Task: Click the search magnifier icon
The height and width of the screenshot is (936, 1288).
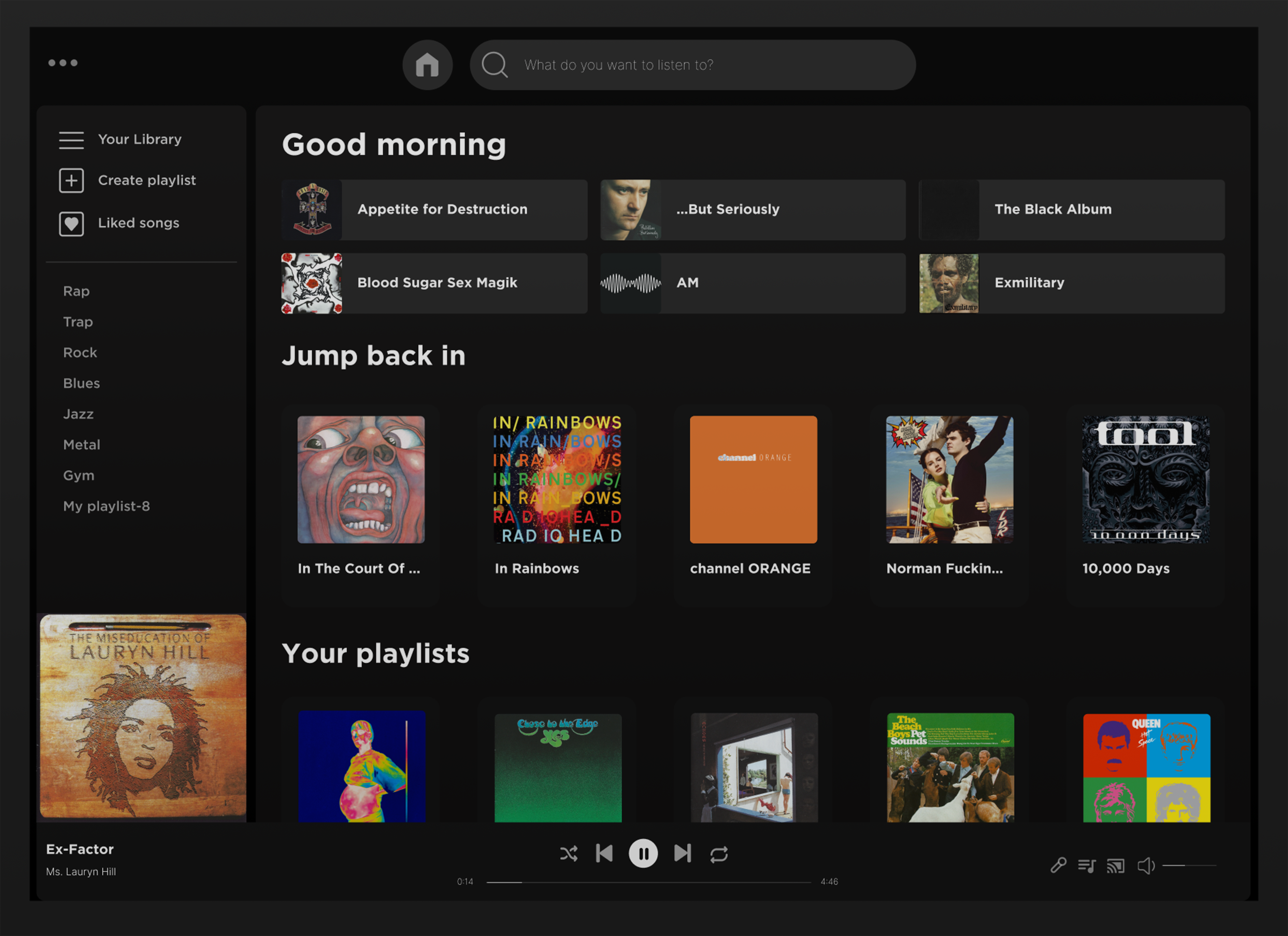Action: (x=495, y=65)
